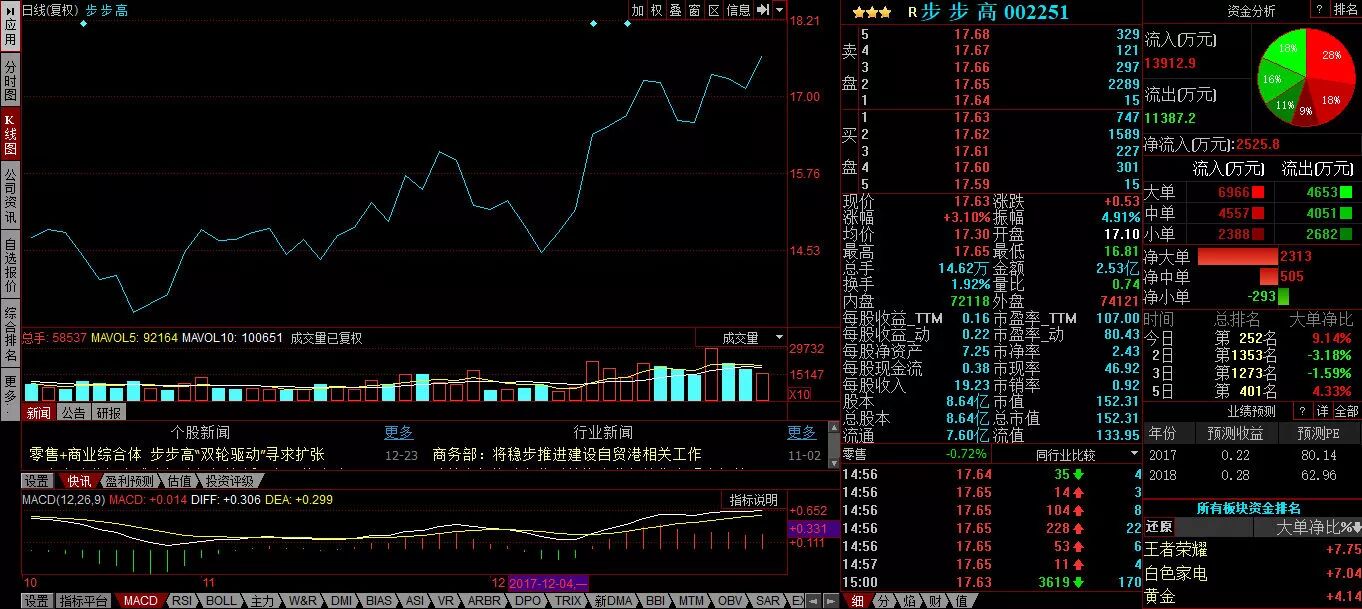Click the 排名 button in 资金分析

tap(1345, 10)
